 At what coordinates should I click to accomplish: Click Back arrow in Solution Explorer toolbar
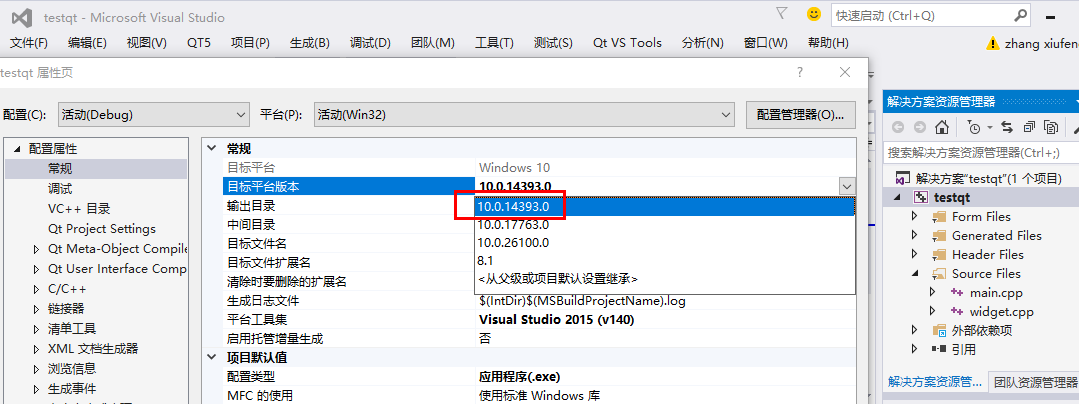pyautogui.click(x=897, y=127)
